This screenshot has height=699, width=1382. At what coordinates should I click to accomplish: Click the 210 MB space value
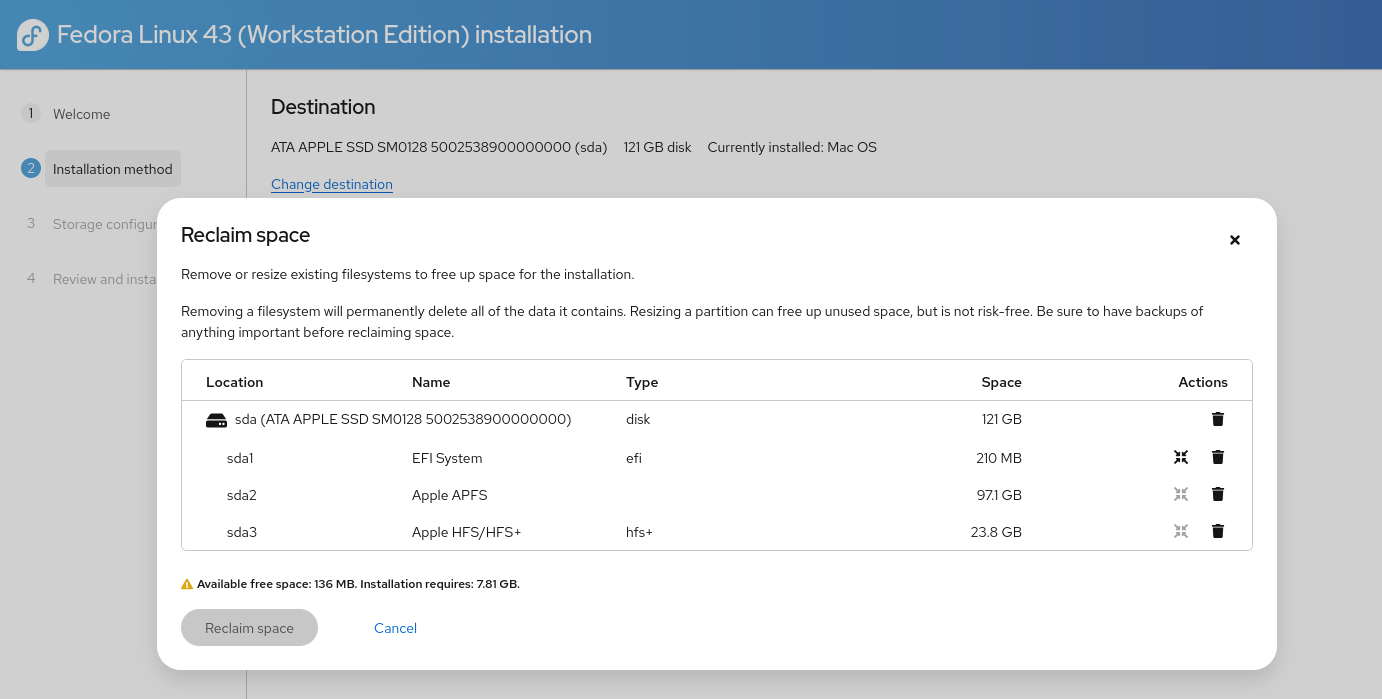[999, 458]
